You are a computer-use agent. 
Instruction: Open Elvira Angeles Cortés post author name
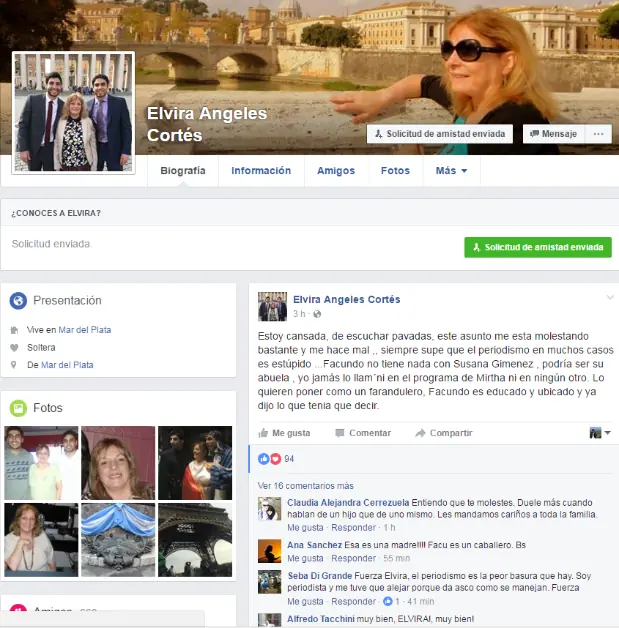[x=346, y=300]
